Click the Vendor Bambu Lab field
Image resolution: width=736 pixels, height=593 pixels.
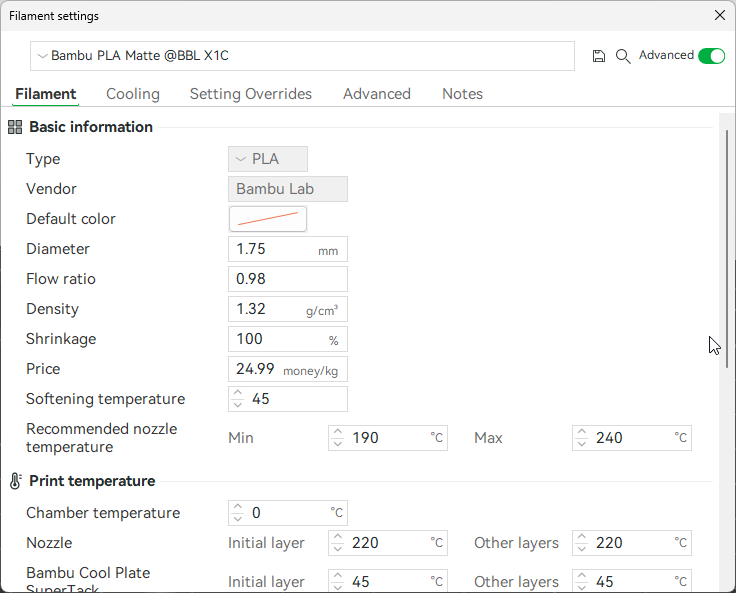288,189
